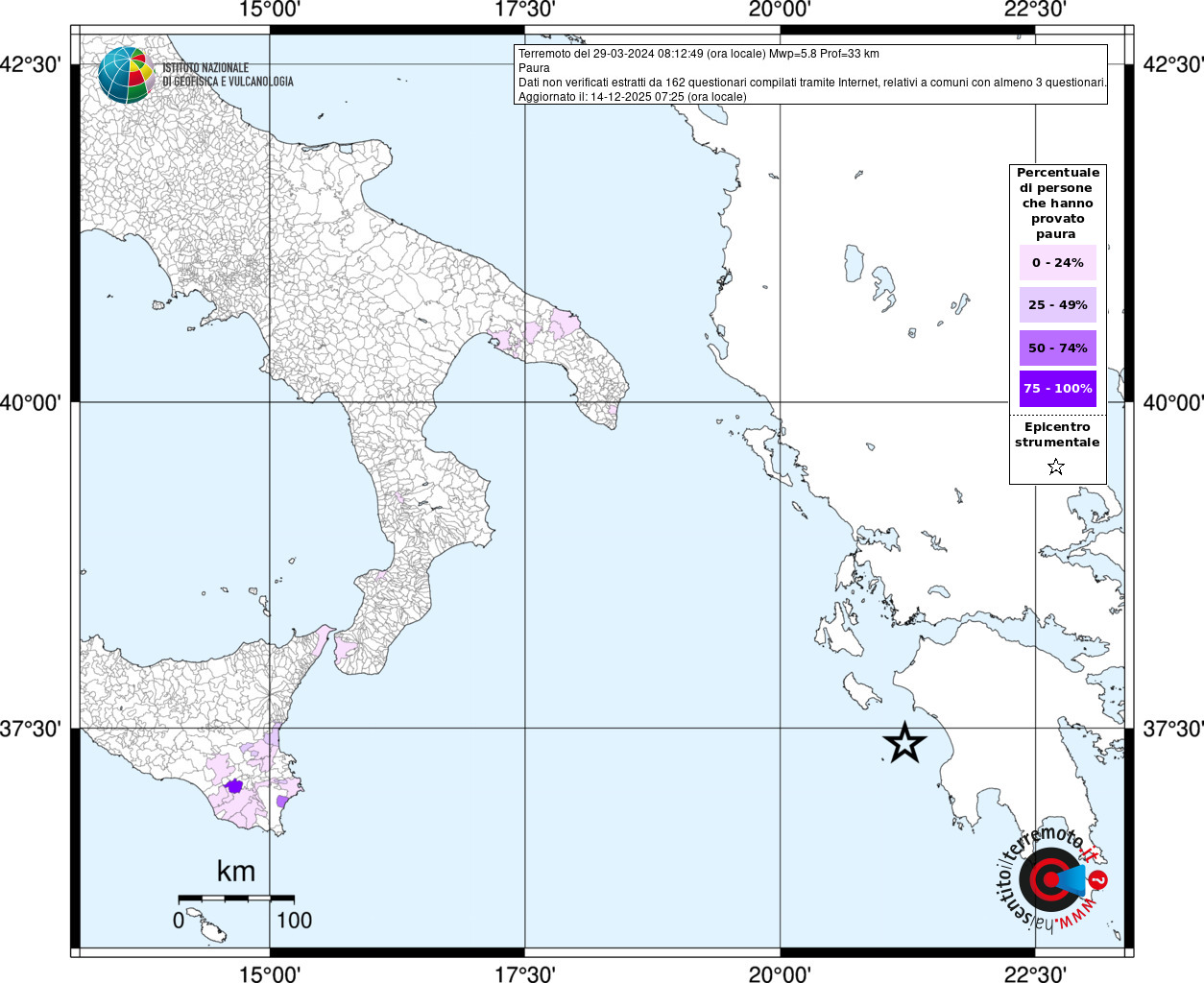This screenshot has width=1204, height=983.
Task: Select the 50 - 74% legend swatch
Action: (1057, 348)
